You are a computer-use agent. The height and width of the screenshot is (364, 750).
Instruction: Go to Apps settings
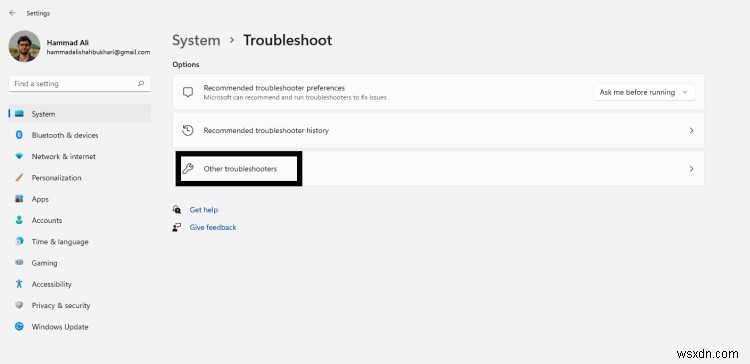pyautogui.click(x=40, y=199)
